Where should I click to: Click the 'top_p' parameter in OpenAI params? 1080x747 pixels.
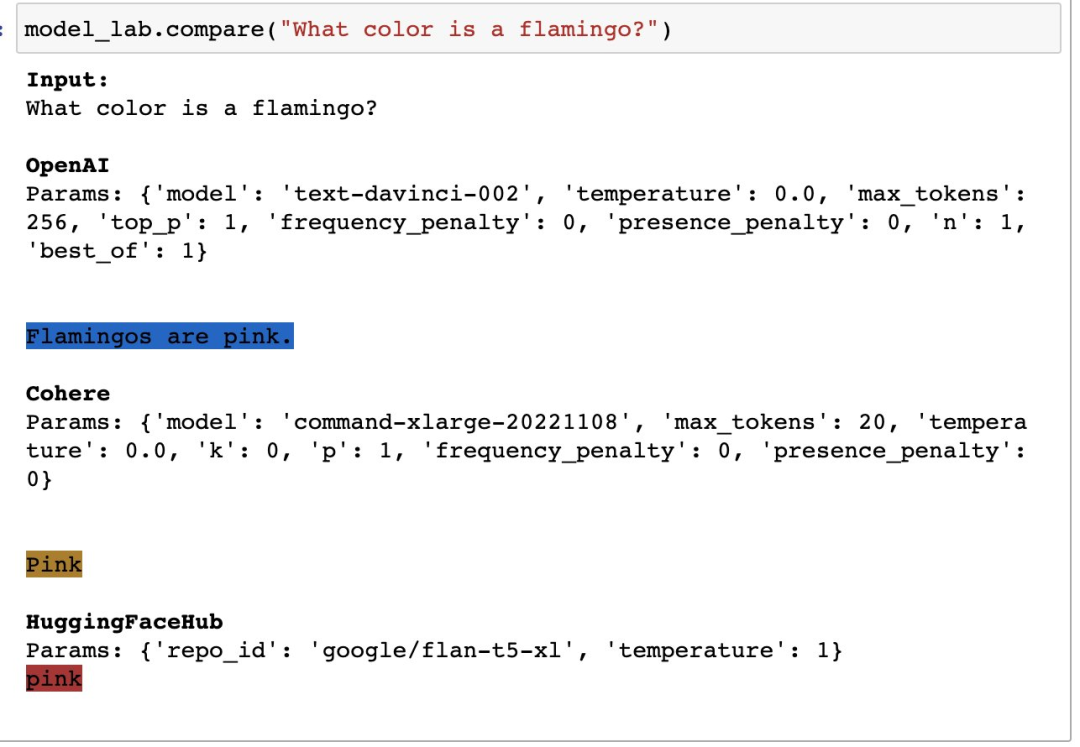coord(145,222)
